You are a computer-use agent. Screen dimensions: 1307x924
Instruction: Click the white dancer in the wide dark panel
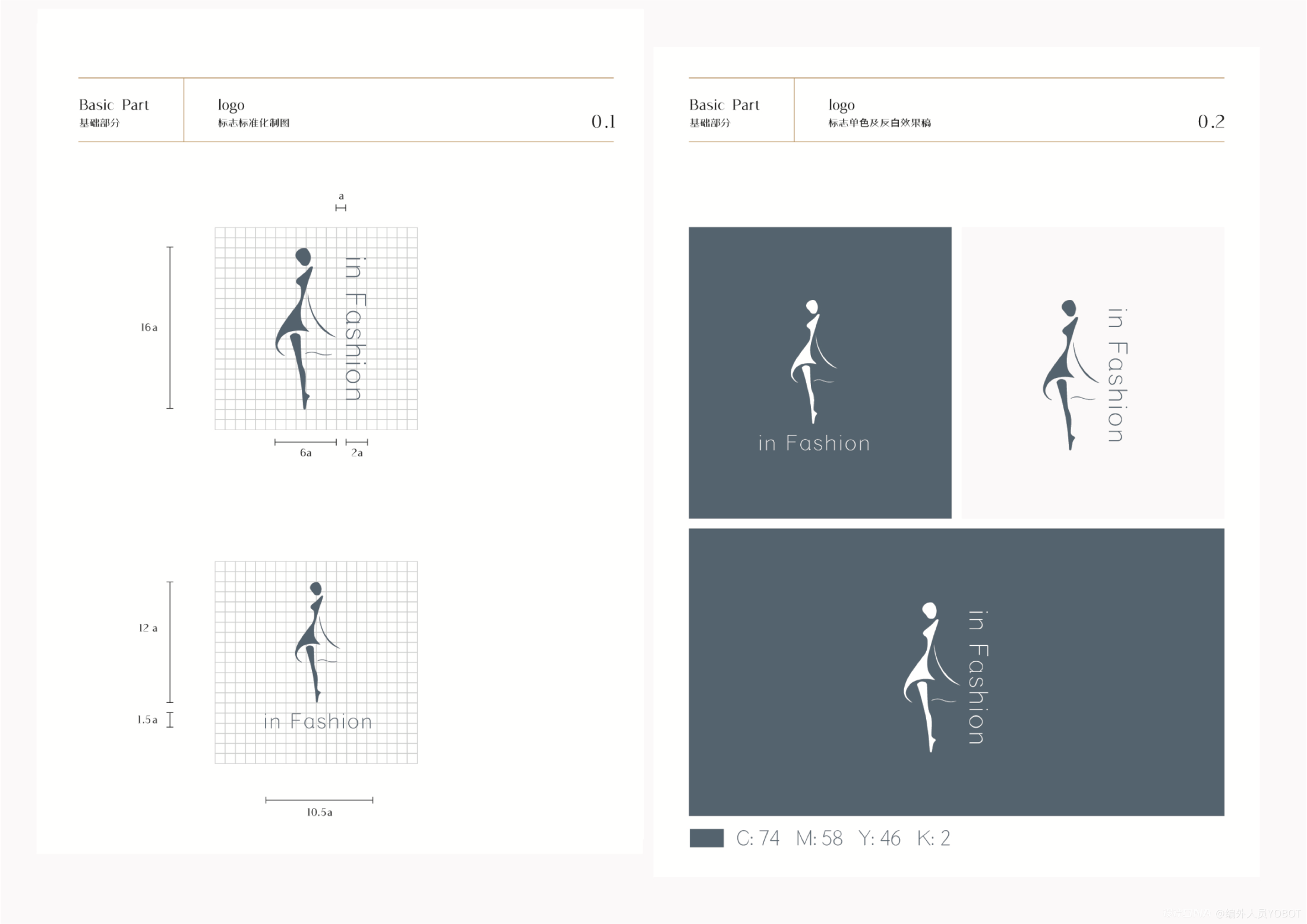click(931, 677)
